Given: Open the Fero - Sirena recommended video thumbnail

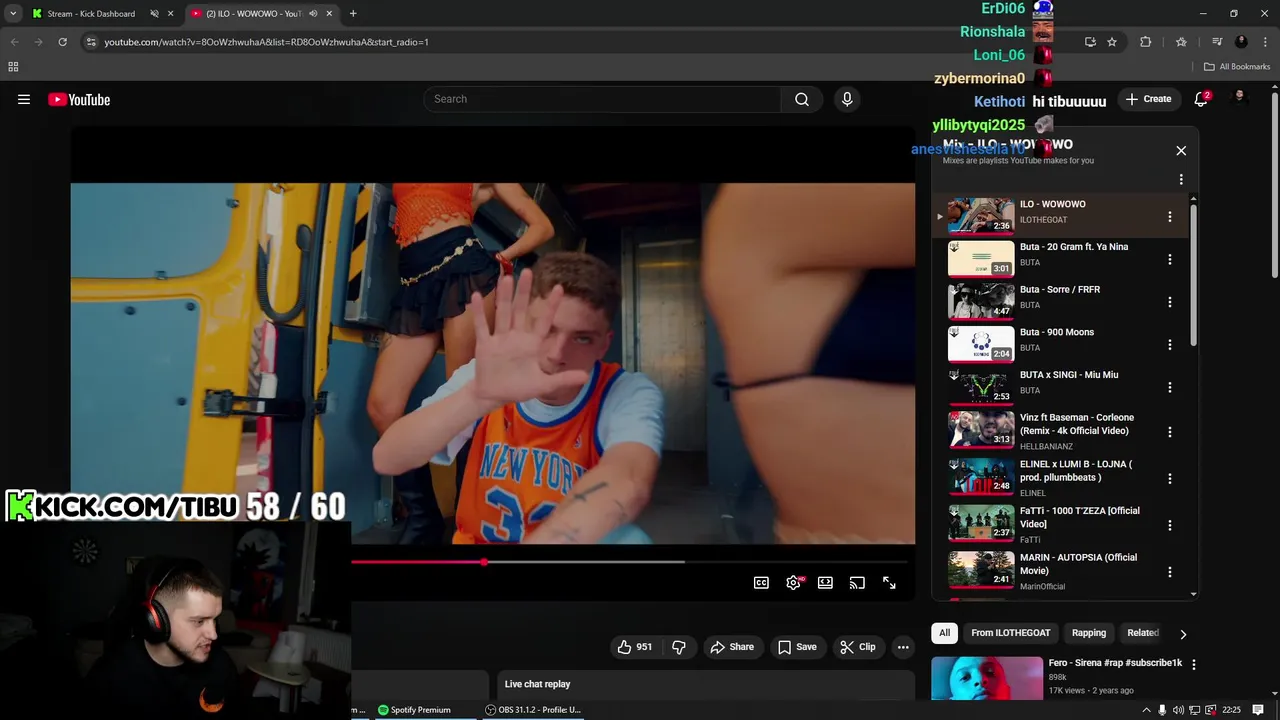Looking at the screenshot, I should click(x=987, y=679).
